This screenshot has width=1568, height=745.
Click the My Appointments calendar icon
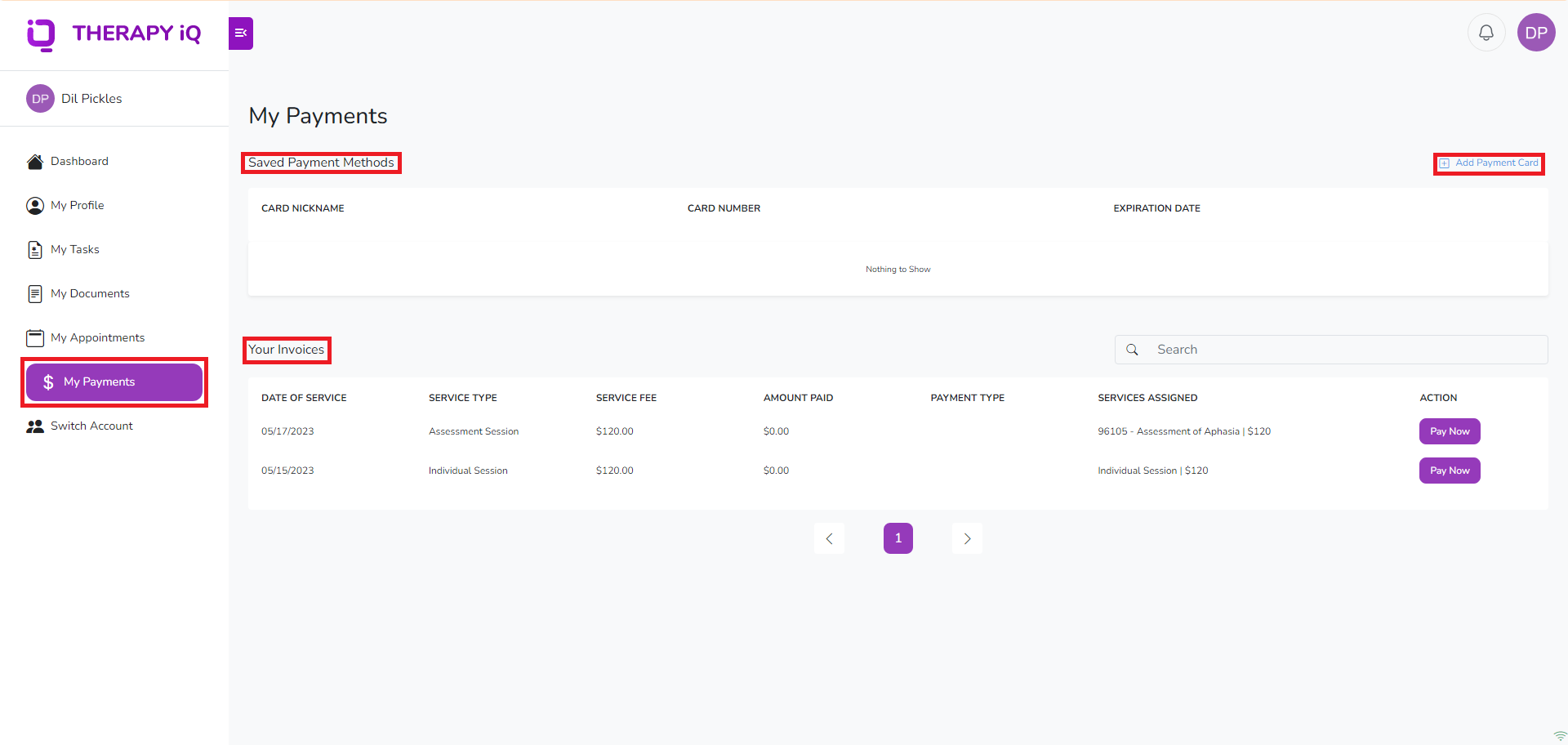point(35,338)
